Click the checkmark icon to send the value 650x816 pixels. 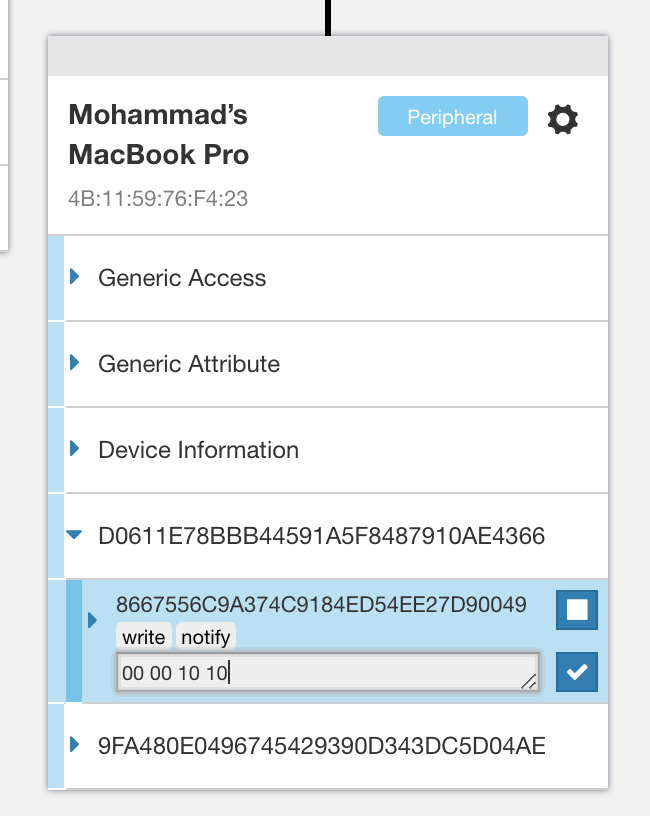pos(577,672)
